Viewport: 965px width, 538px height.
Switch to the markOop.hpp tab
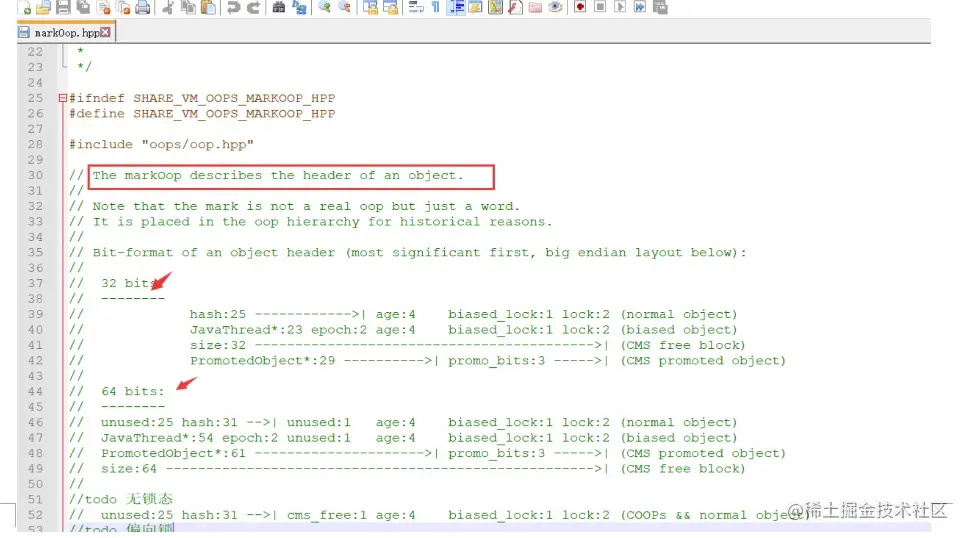pyautogui.click(x=66, y=32)
